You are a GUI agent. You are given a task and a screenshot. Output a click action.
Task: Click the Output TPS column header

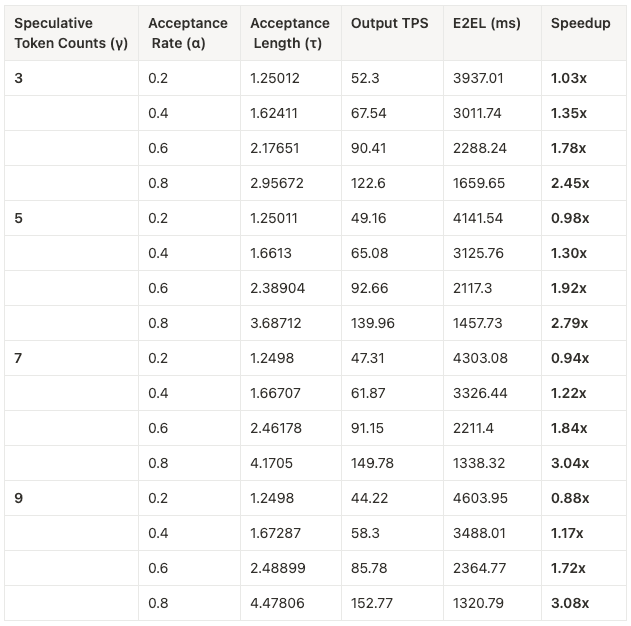click(389, 23)
